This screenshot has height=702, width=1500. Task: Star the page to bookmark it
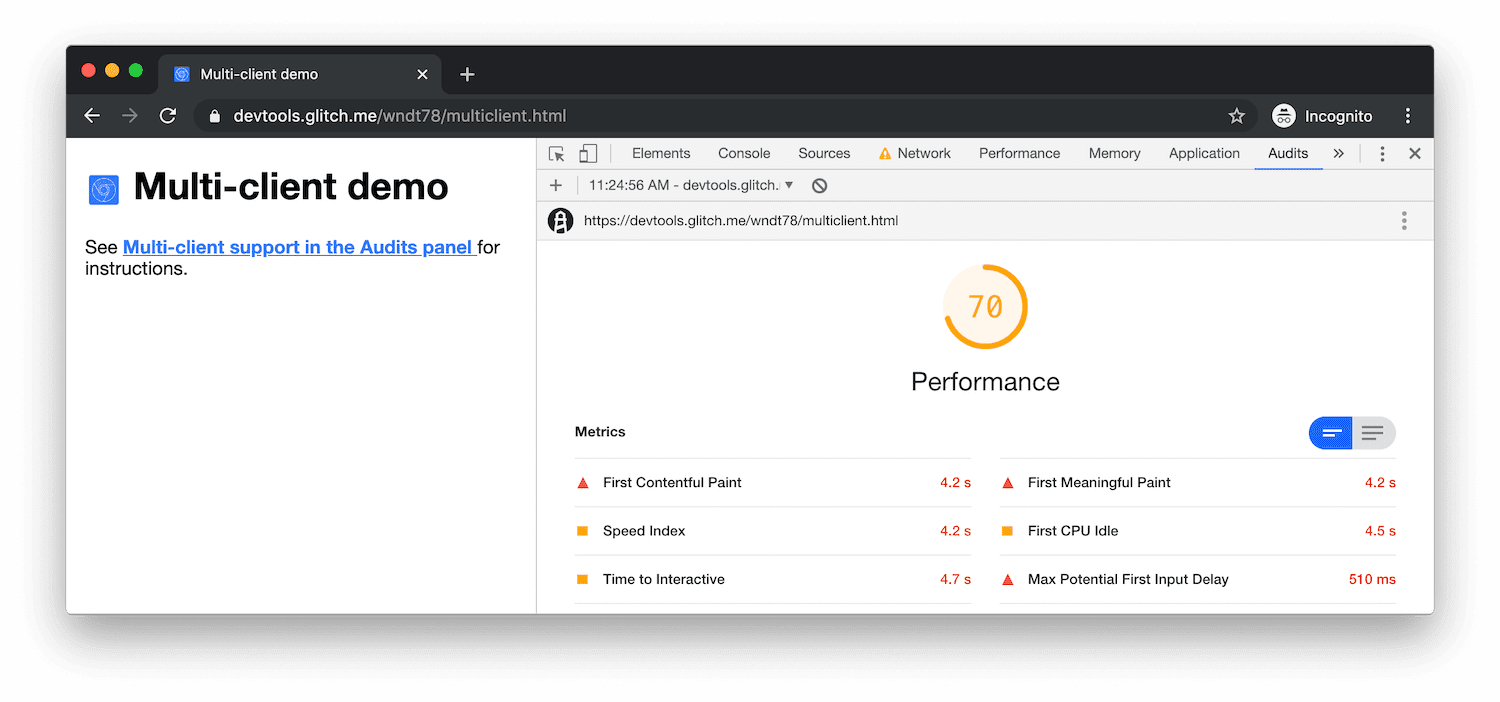[1237, 115]
